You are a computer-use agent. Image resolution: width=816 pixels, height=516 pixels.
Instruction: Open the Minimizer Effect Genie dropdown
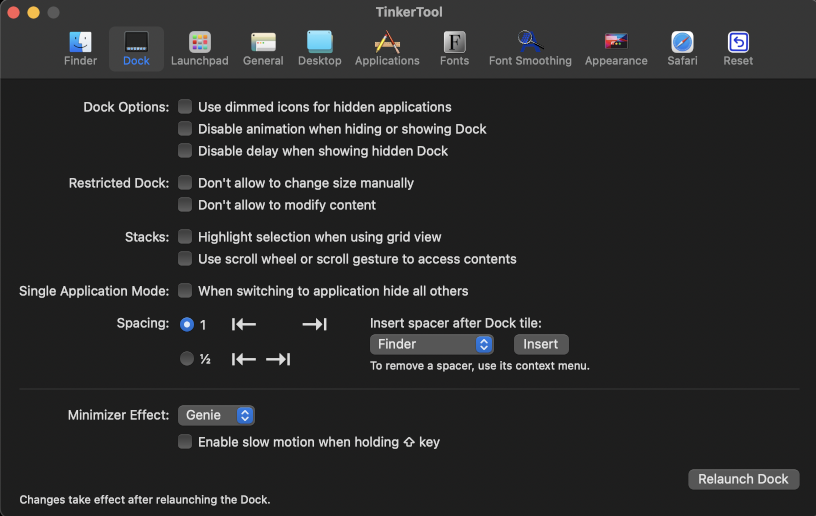(216, 415)
